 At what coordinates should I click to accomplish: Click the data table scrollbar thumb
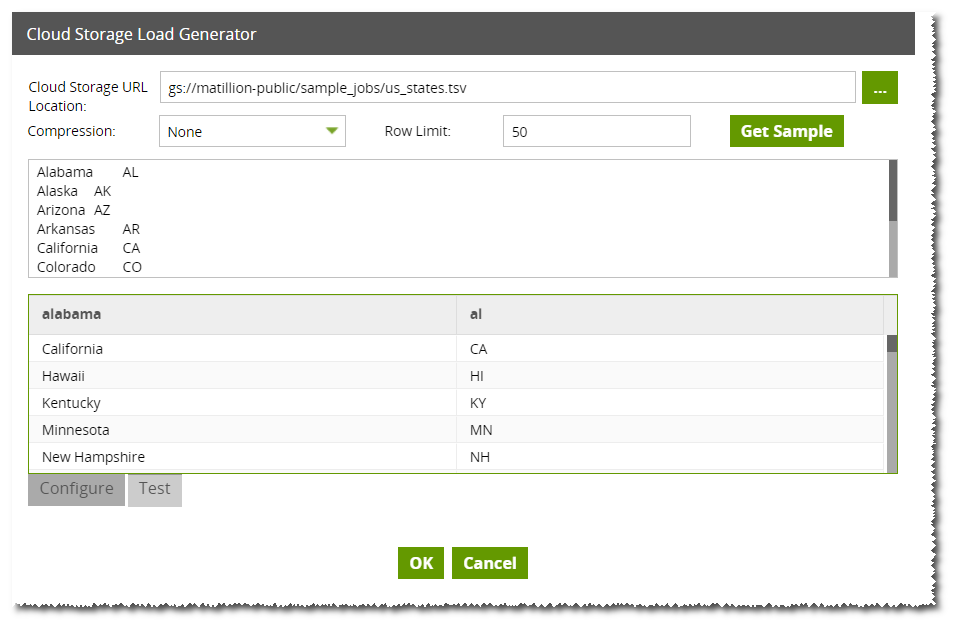click(892, 344)
